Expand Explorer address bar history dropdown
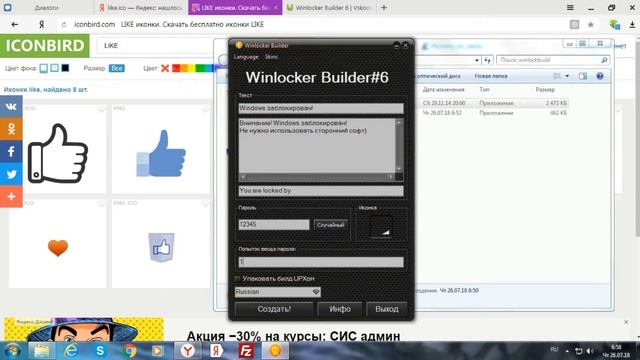The width and height of the screenshot is (640, 360). click(477, 60)
